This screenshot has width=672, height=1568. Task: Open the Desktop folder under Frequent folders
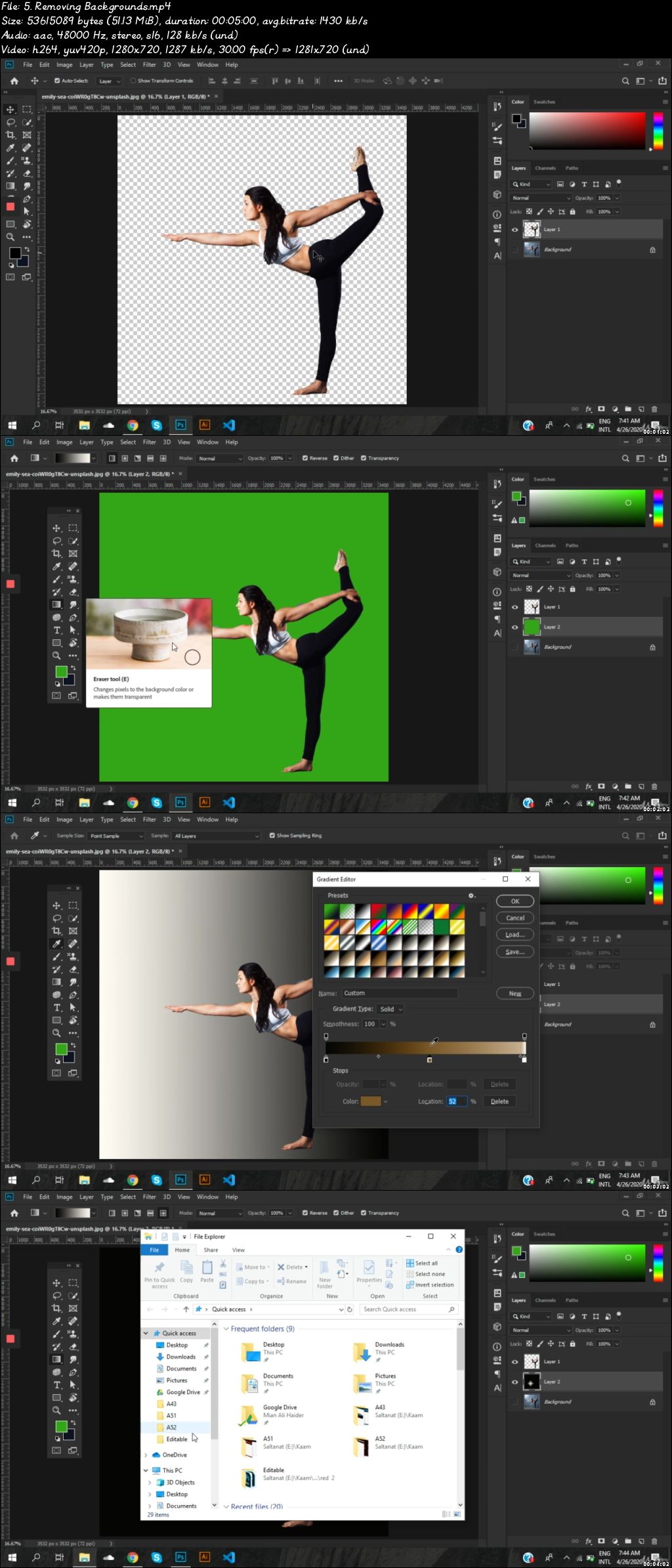tap(262, 1351)
